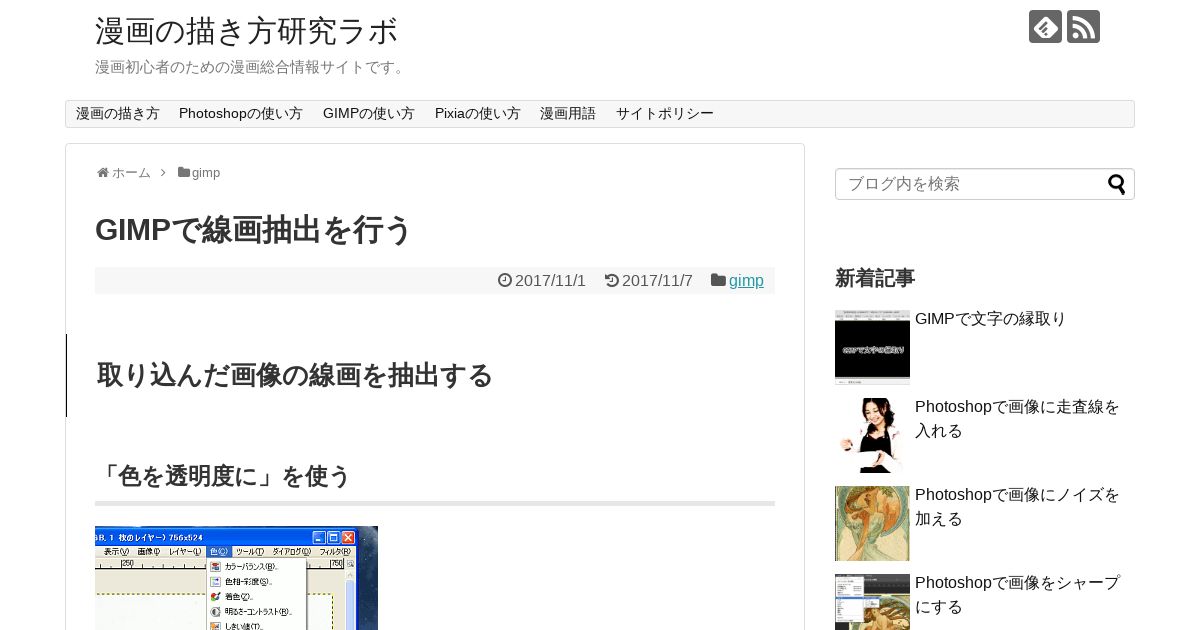Click thumbnail for GIMPで文字の縁取り
1200x630 pixels.
(872, 347)
